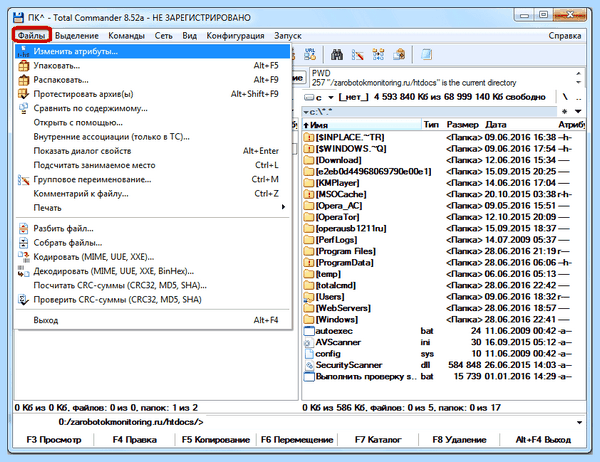Image resolution: width=600 pixels, height=462 pixels.
Task: Select Подсчитать занимаемое место entry
Action: tap(152, 165)
